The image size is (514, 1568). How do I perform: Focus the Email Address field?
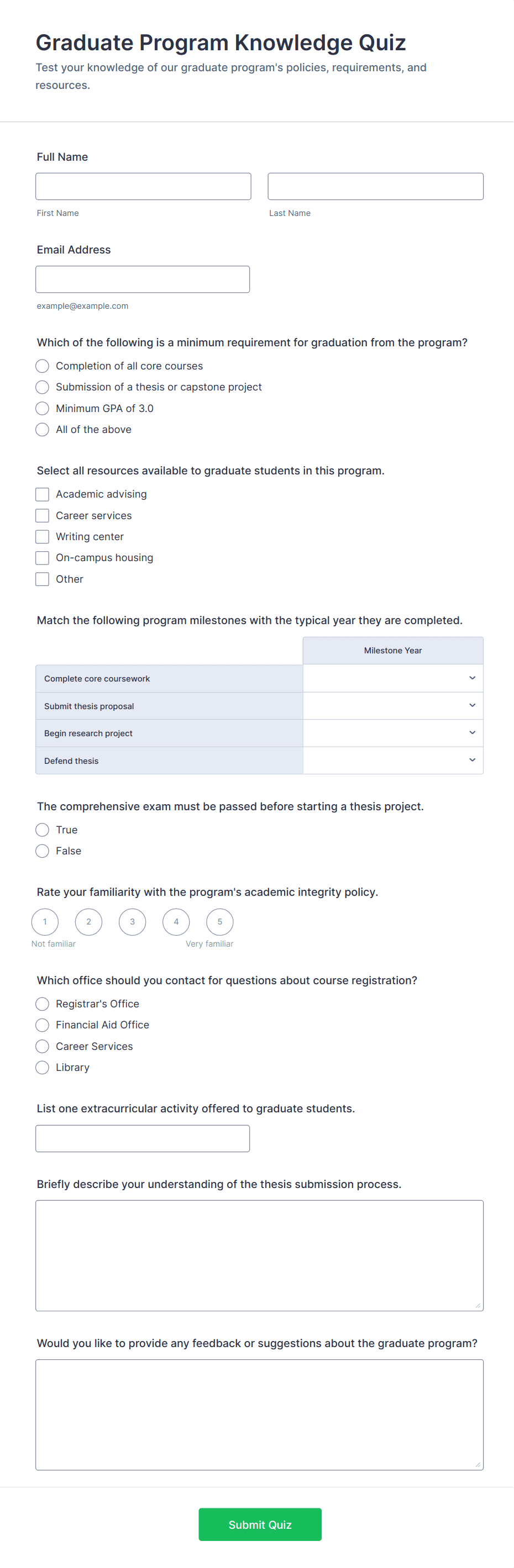click(x=143, y=279)
